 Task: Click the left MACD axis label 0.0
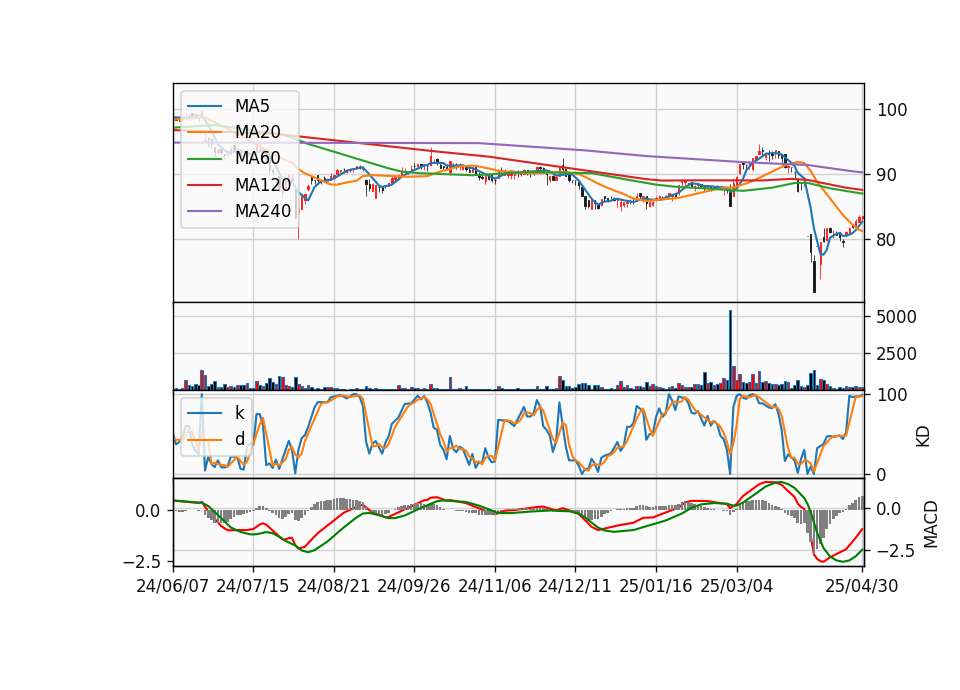148,510
